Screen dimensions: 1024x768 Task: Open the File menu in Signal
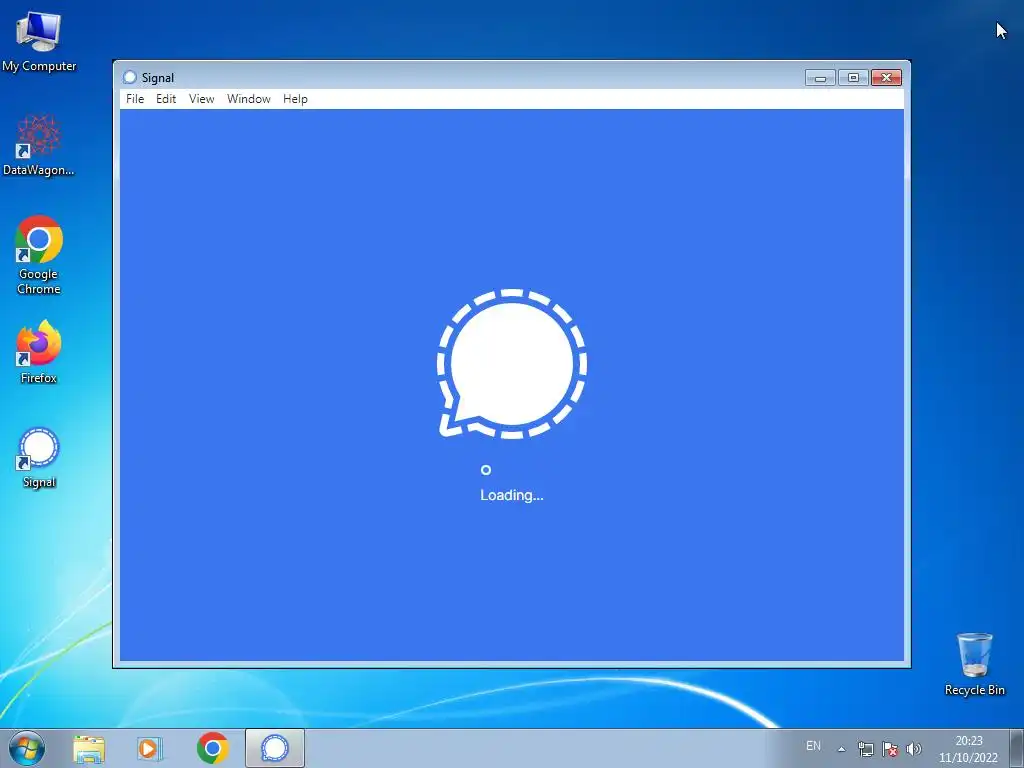point(135,99)
